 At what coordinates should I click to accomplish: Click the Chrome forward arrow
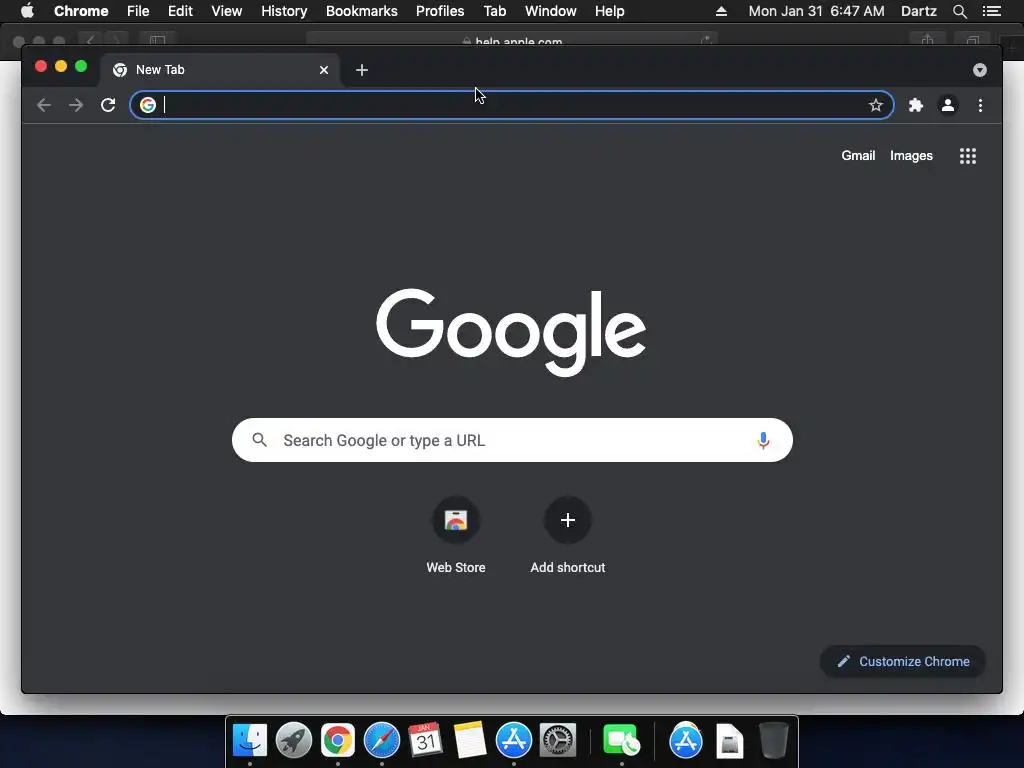[x=76, y=105]
